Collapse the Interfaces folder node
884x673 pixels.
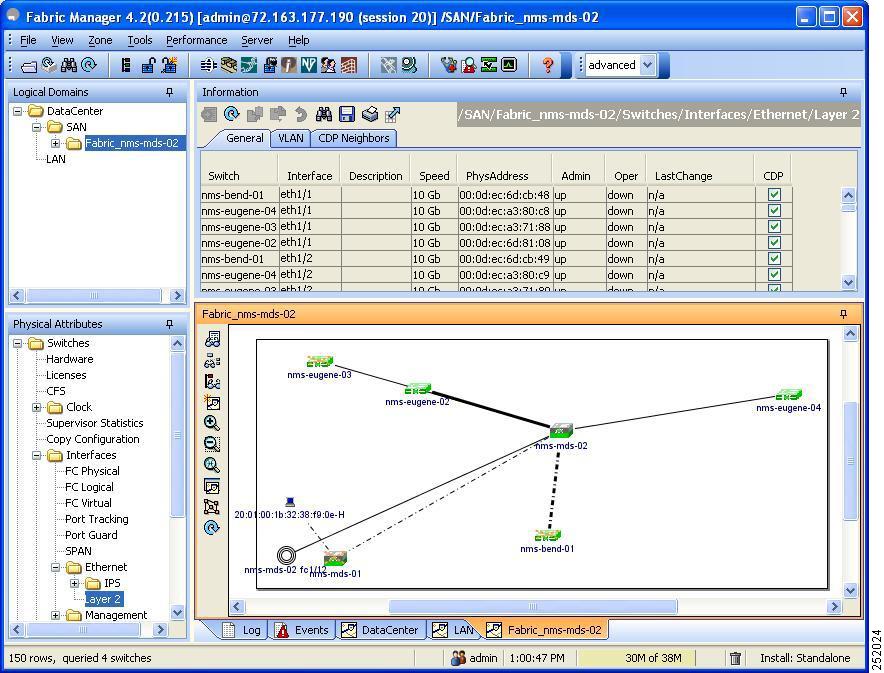pos(37,455)
